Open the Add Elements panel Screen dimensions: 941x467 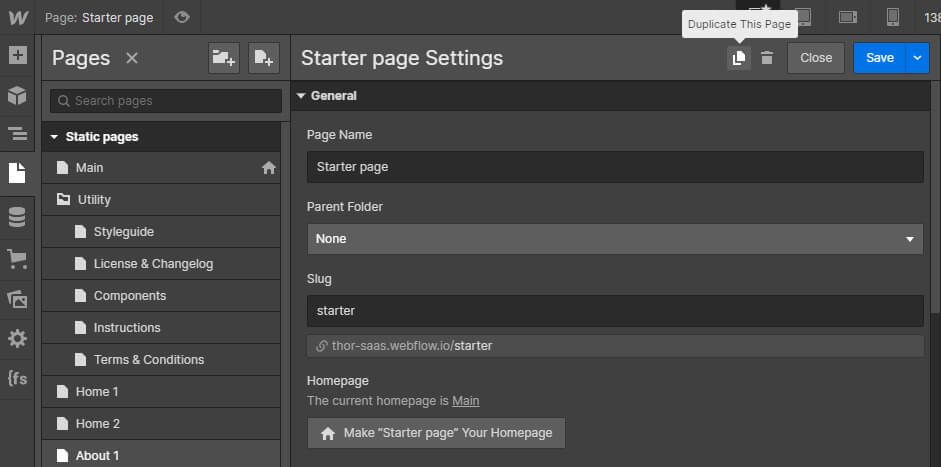(17, 56)
